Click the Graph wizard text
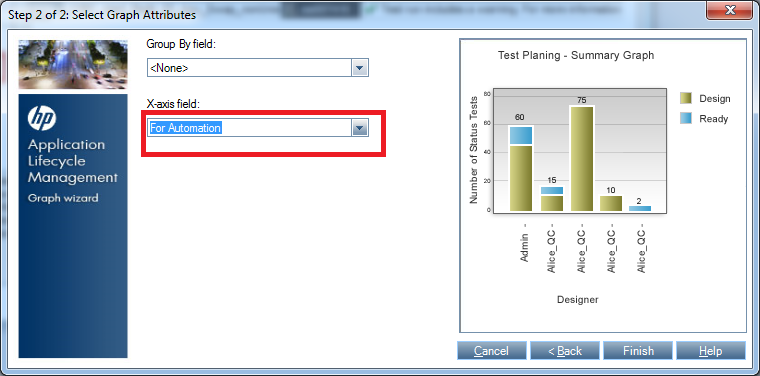This screenshot has height=376, width=760. tap(63, 198)
